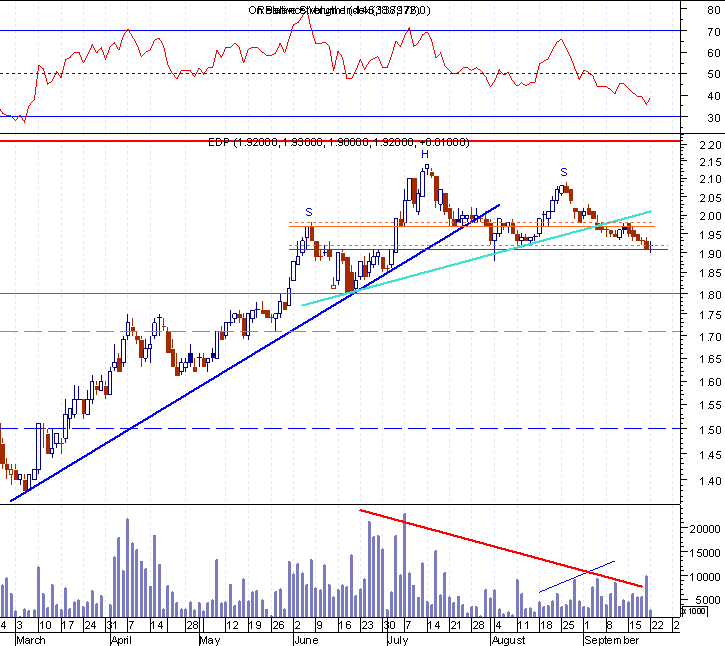
Task: Click the overlapping Relative Strength indicator title
Action: tap(339, 10)
